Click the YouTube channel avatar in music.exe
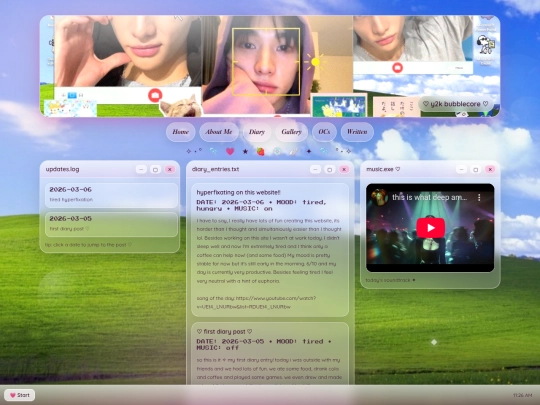Screen dimensions: 540x405 click(379, 197)
